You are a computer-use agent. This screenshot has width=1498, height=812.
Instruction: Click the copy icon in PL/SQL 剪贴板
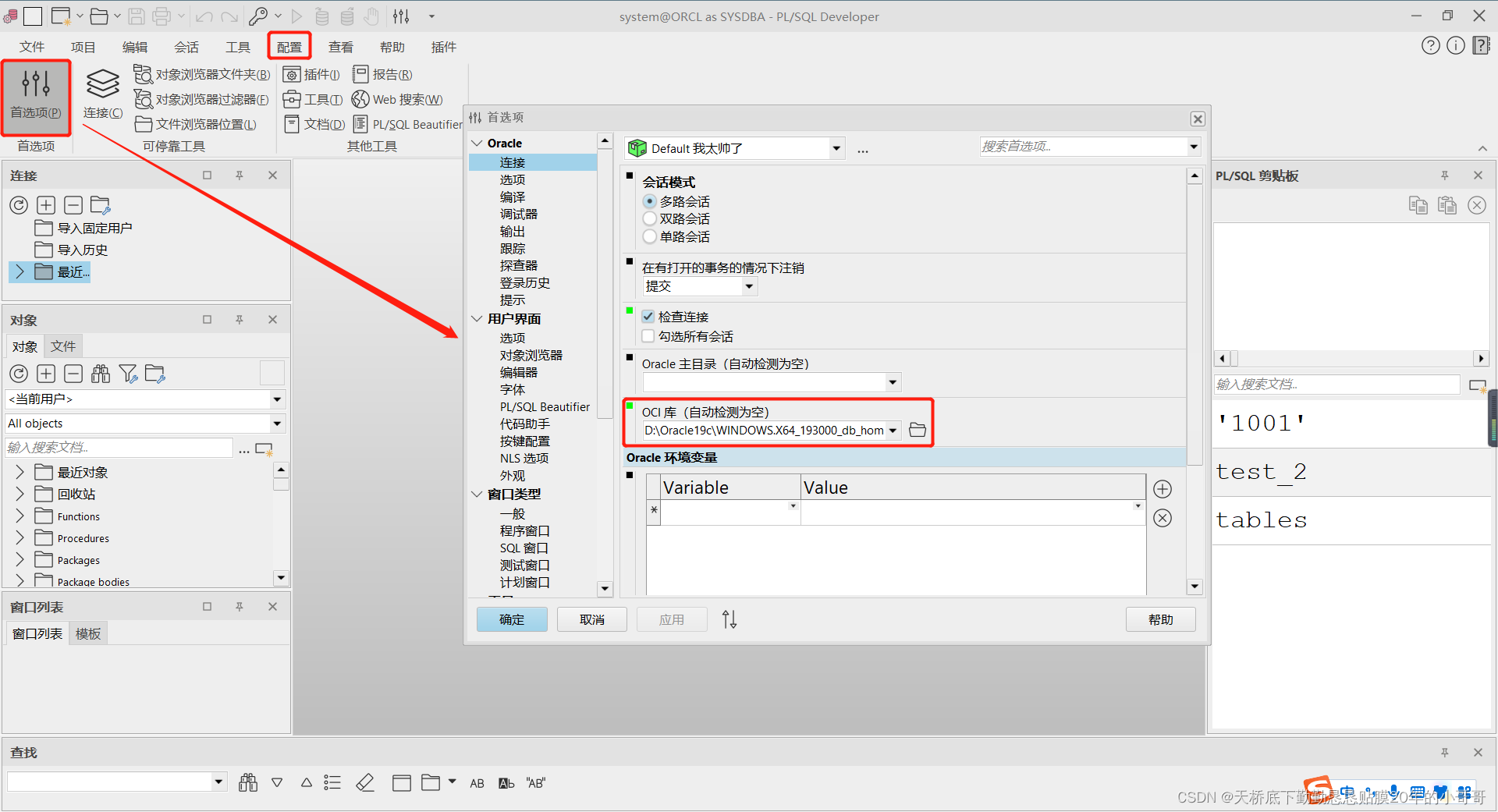click(1418, 205)
